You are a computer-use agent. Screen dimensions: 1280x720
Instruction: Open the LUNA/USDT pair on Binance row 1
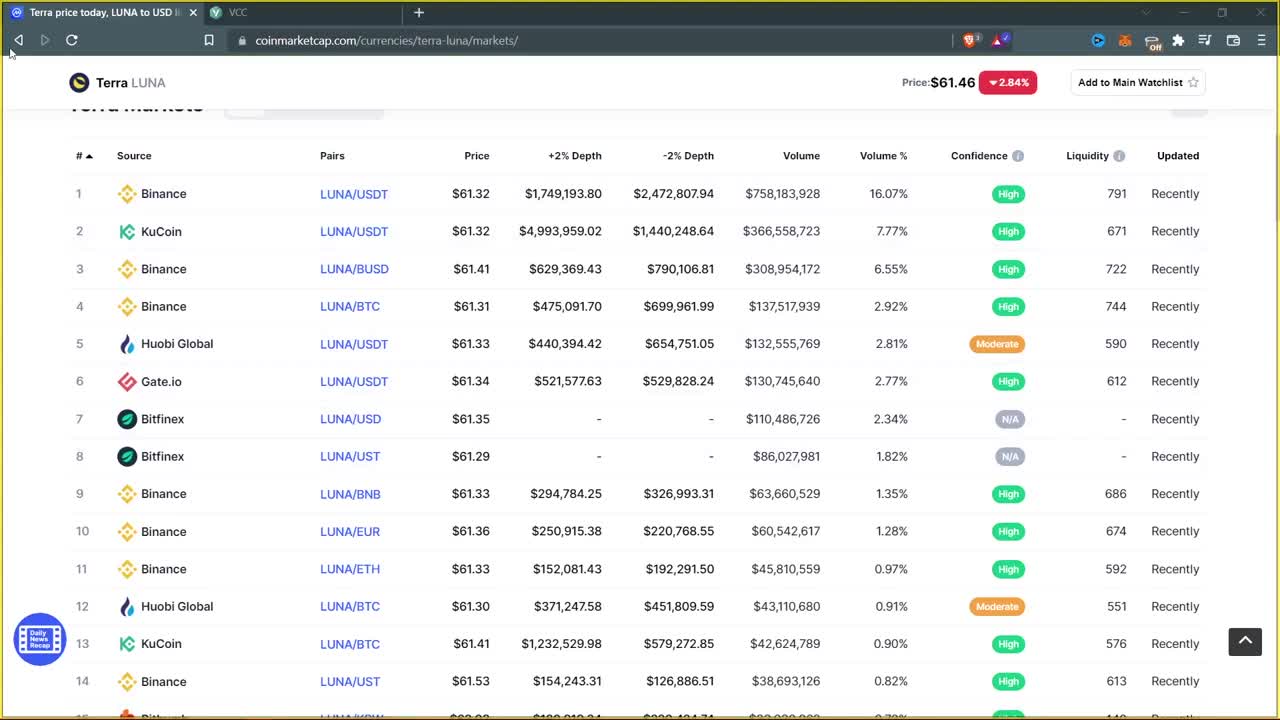click(354, 194)
